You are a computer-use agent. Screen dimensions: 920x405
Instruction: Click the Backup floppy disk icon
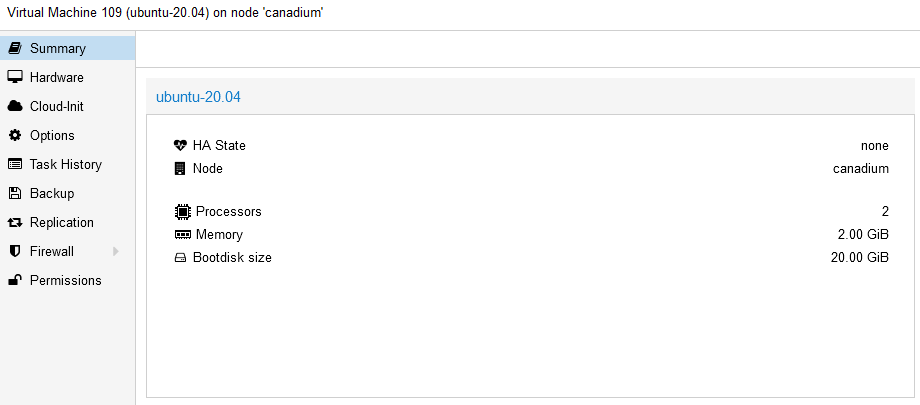[15, 193]
